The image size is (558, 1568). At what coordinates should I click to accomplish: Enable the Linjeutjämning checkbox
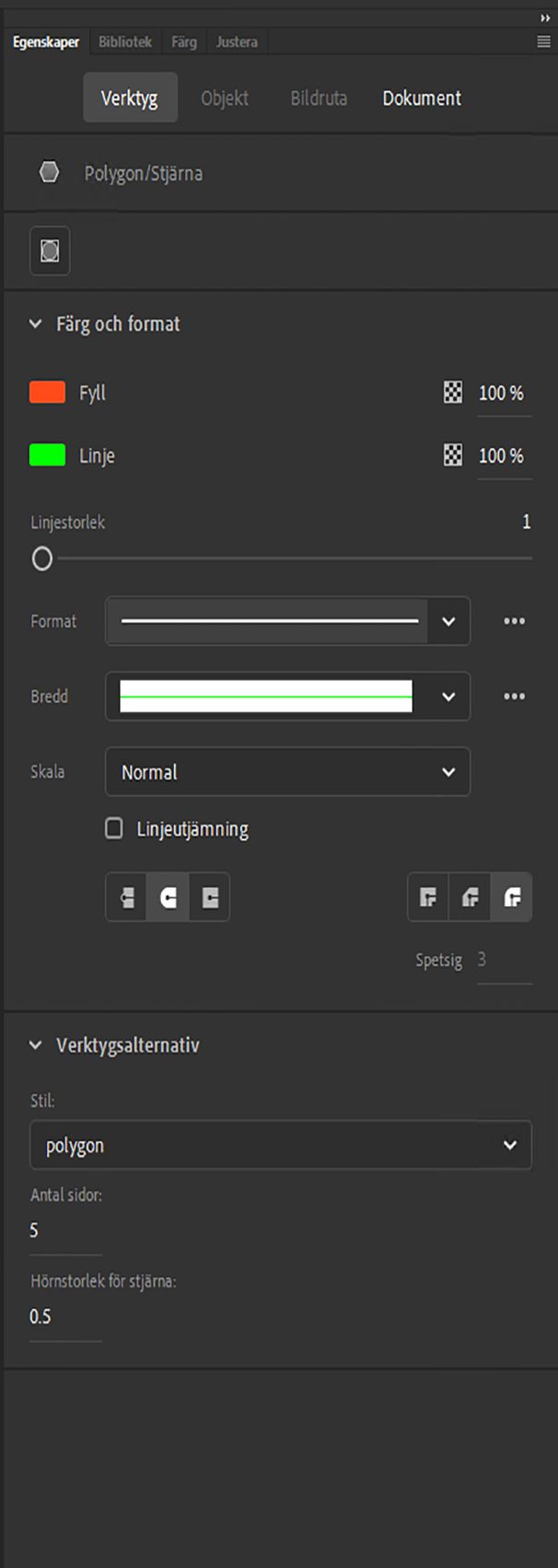(114, 828)
